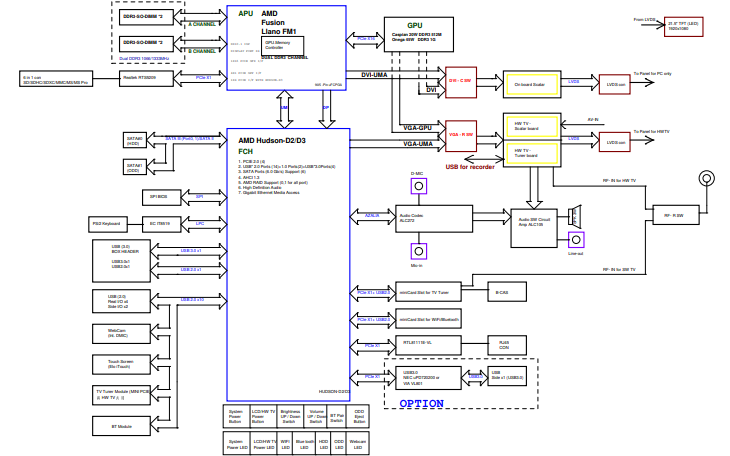The height and width of the screenshot is (456, 730).
Task: Click the red USB for recorder label
Action: (470, 167)
